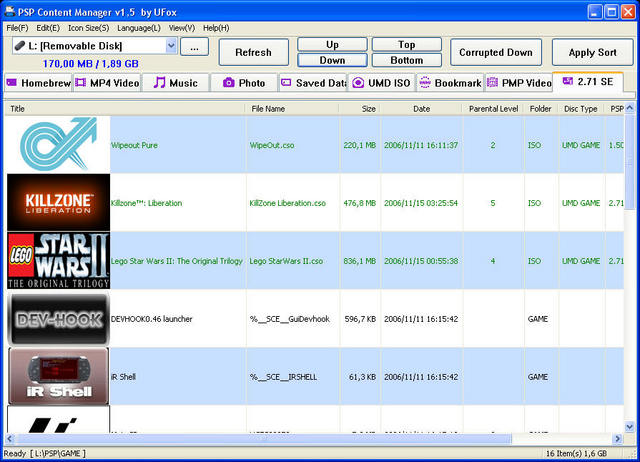Open the drive selection dropdown

click(x=171, y=46)
